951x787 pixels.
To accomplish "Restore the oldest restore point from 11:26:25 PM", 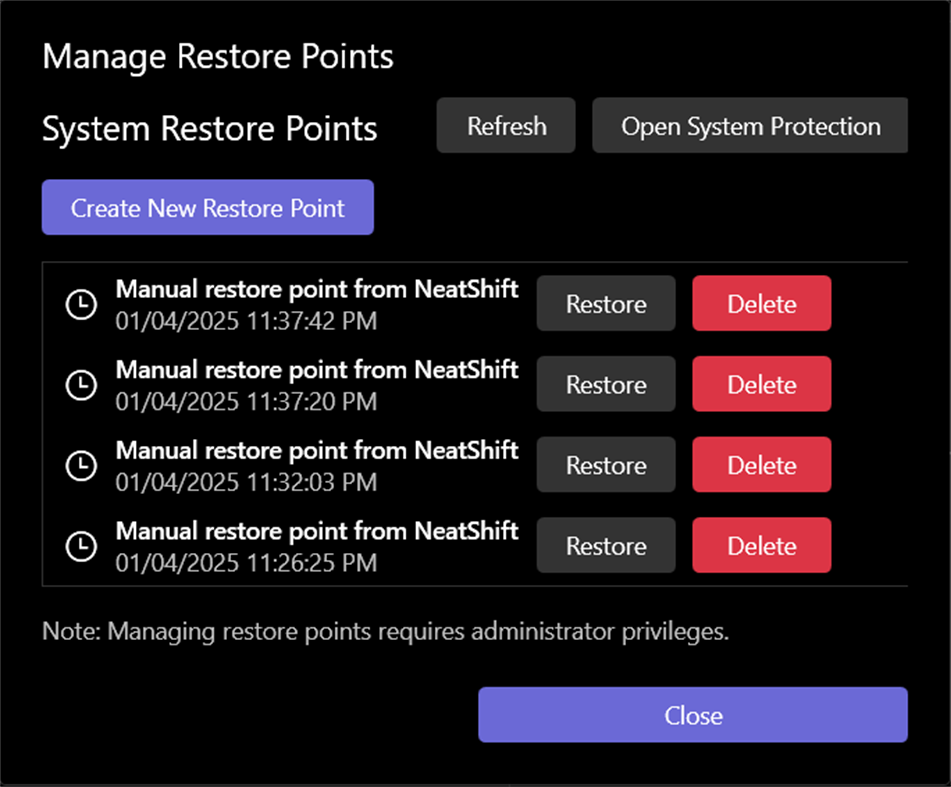I will pos(605,545).
